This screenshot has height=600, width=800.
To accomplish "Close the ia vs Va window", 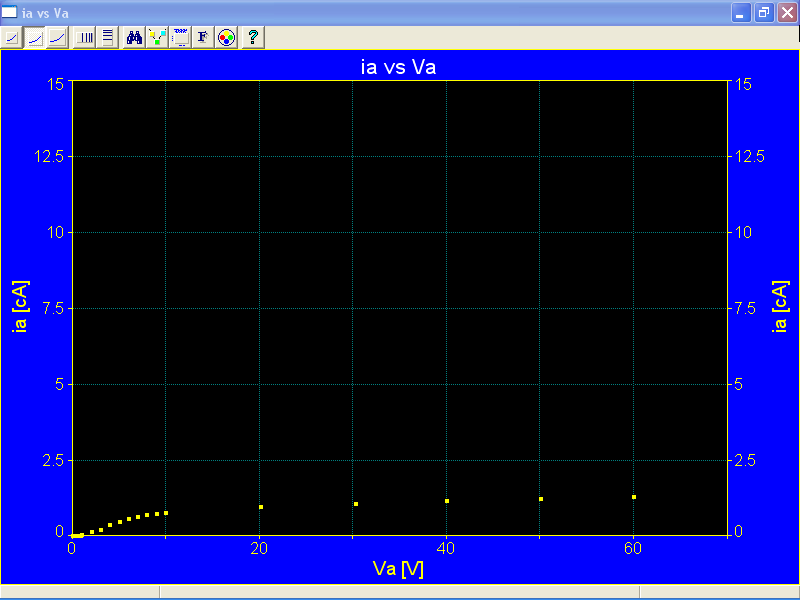I will tap(787, 13).
